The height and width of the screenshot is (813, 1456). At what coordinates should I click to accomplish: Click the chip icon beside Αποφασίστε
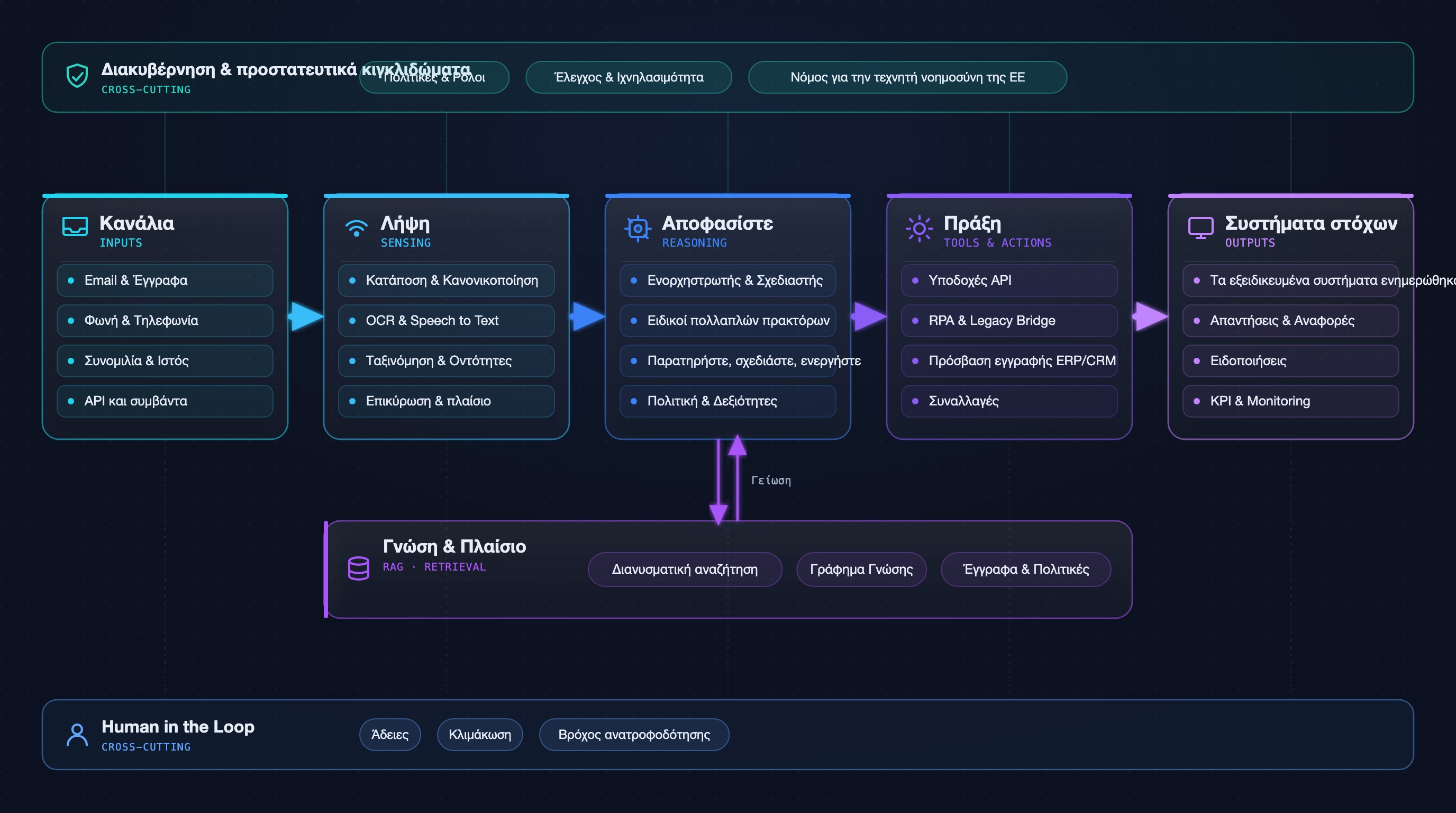[x=638, y=229]
